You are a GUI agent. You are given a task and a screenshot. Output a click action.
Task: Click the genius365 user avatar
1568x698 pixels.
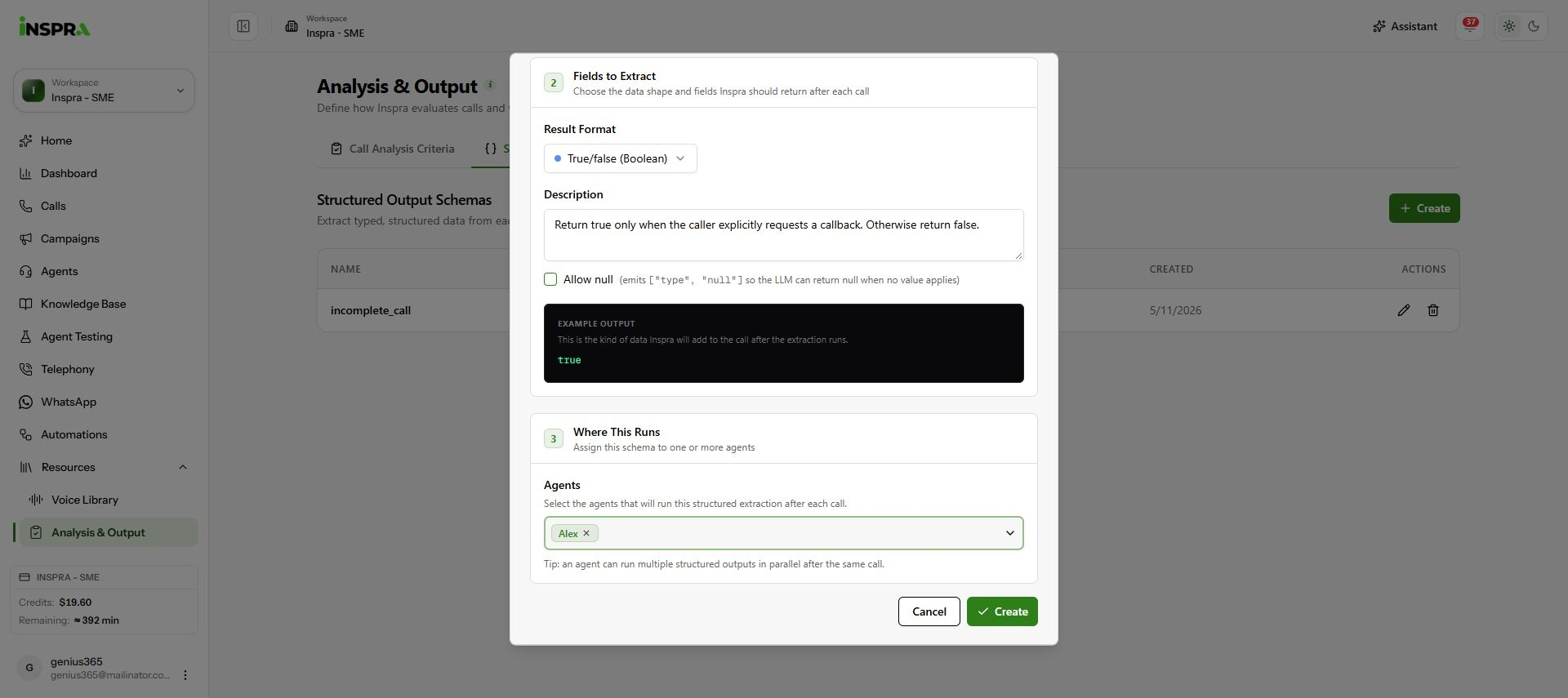click(x=29, y=668)
